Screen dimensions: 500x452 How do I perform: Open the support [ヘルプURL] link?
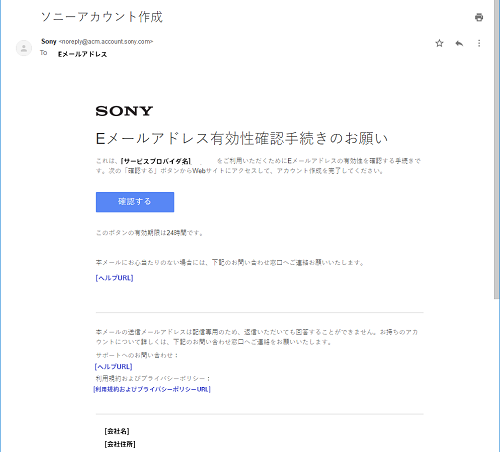click(114, 367)
